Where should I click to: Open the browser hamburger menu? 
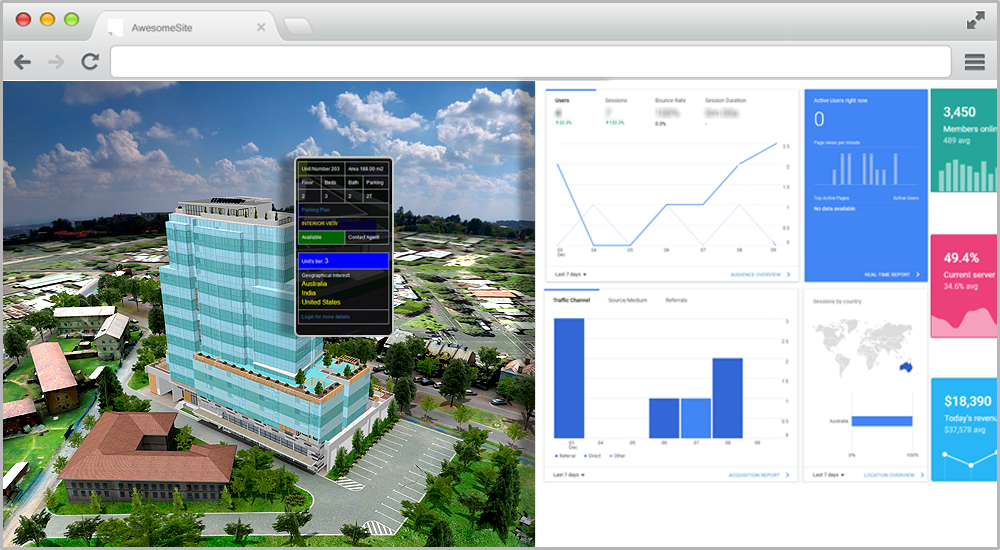(x=975, y=62)
